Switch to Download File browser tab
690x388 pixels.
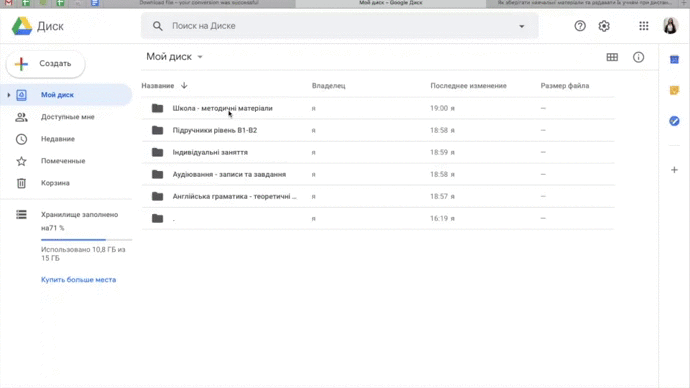click(x=199, y=3)
